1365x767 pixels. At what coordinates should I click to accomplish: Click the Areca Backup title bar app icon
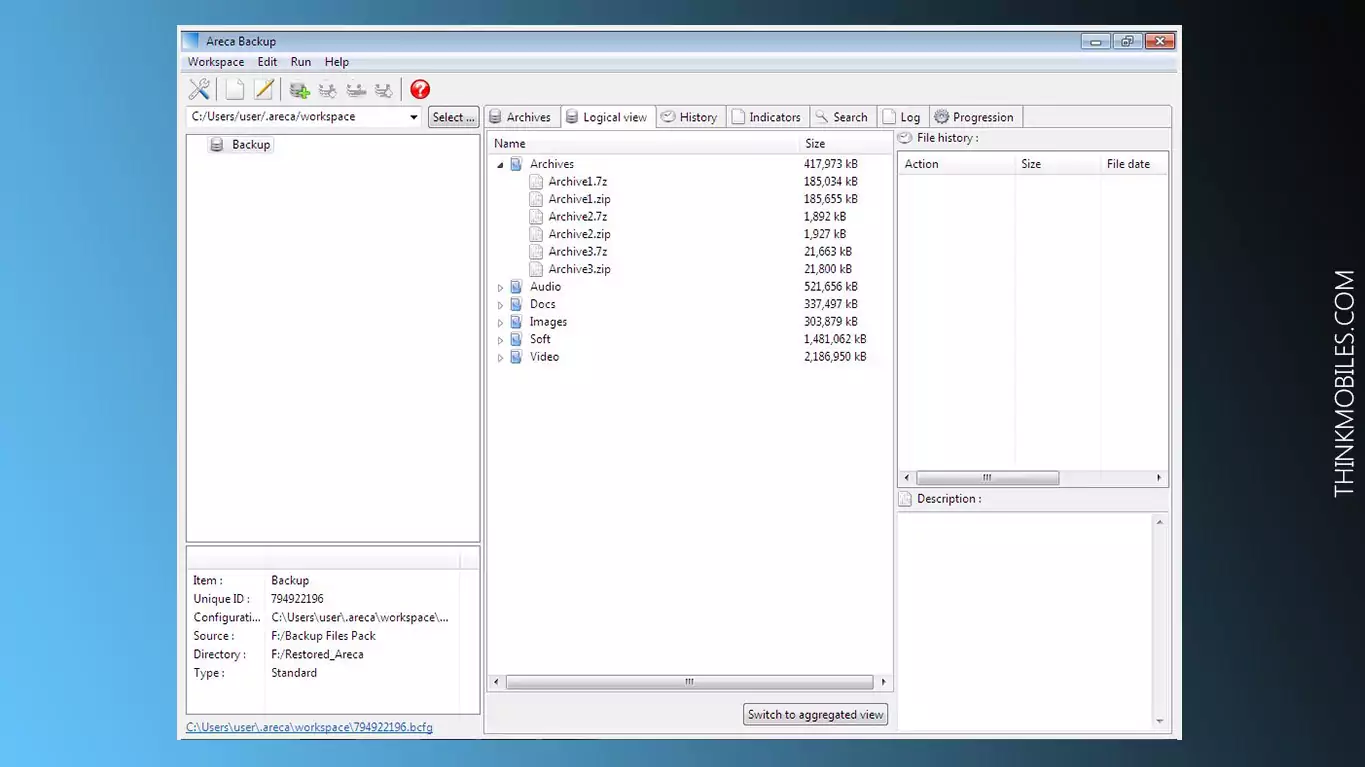point(190,41)
